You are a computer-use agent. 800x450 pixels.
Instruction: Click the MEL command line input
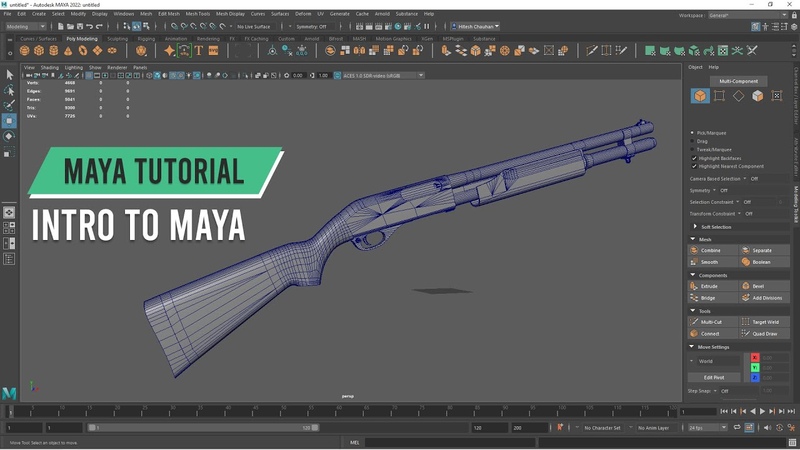coord(450,442)
